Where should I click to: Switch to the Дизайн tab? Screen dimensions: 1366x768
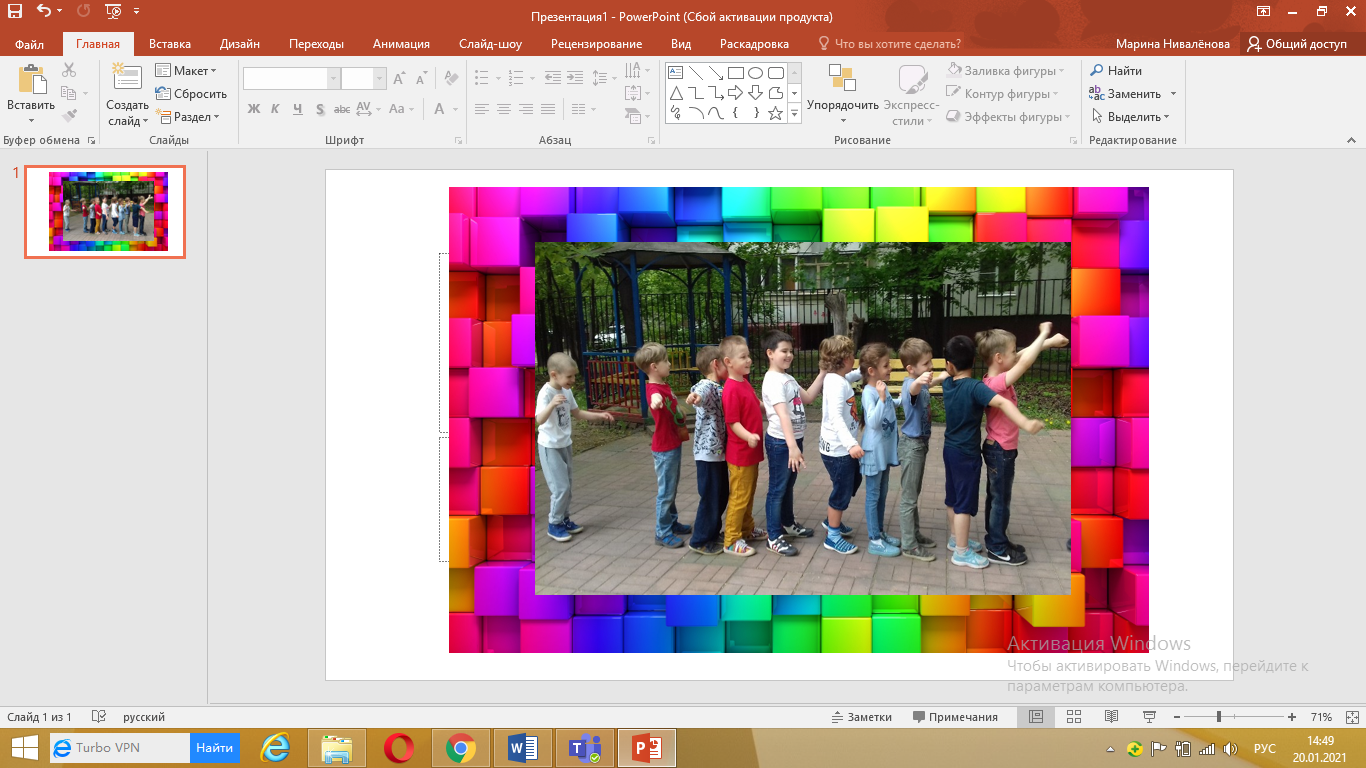point(240,44)
